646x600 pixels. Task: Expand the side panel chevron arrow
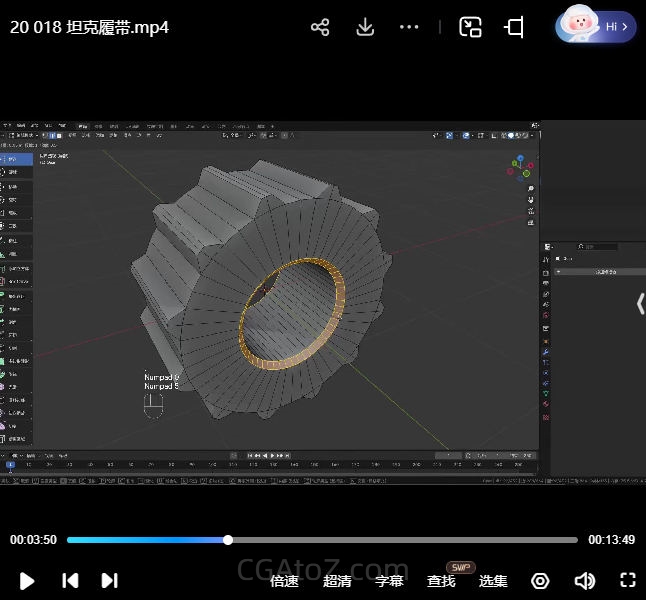[640, 304]
